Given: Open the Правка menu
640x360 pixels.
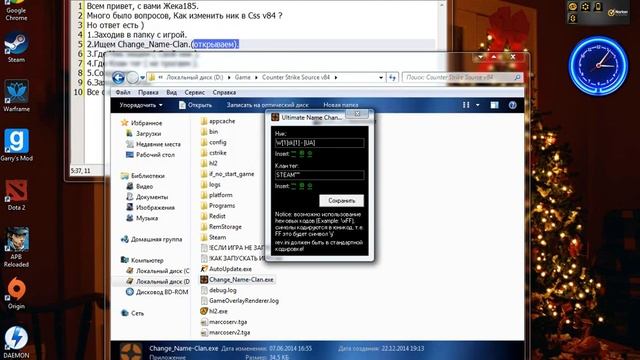Looking at the screenshot, I should (x=148, y=92).
